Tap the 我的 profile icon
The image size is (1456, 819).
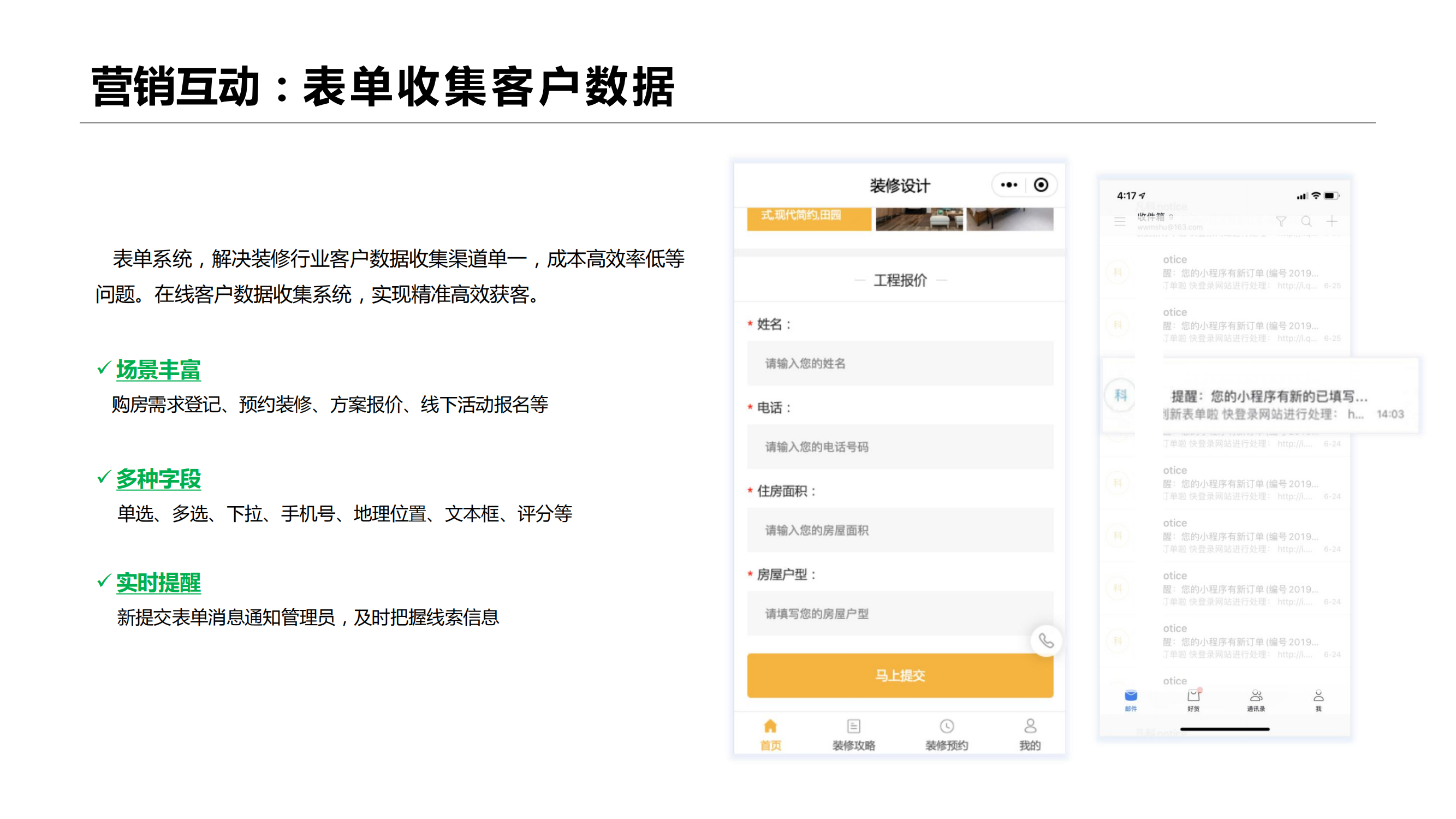(x=1030, y=726)
